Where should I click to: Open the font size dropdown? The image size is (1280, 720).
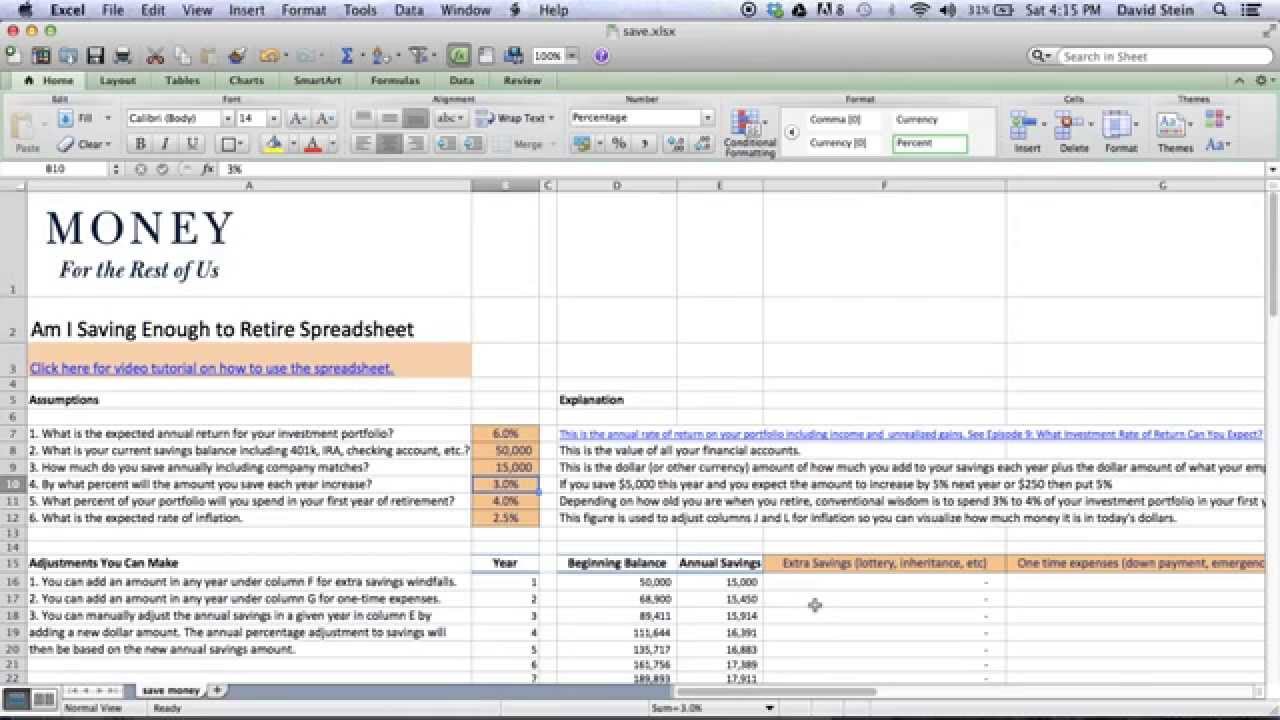(x=273, y=118)
